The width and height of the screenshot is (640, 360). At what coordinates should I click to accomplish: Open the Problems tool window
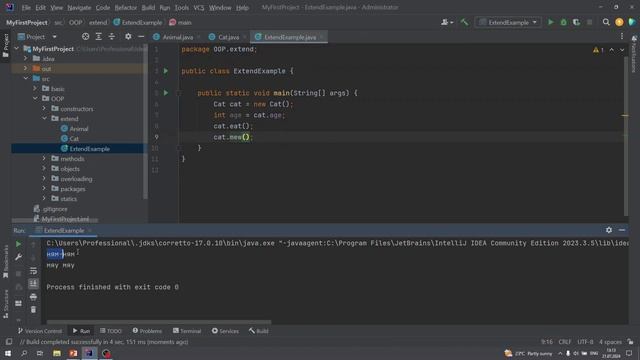click(x=147, y=331)
